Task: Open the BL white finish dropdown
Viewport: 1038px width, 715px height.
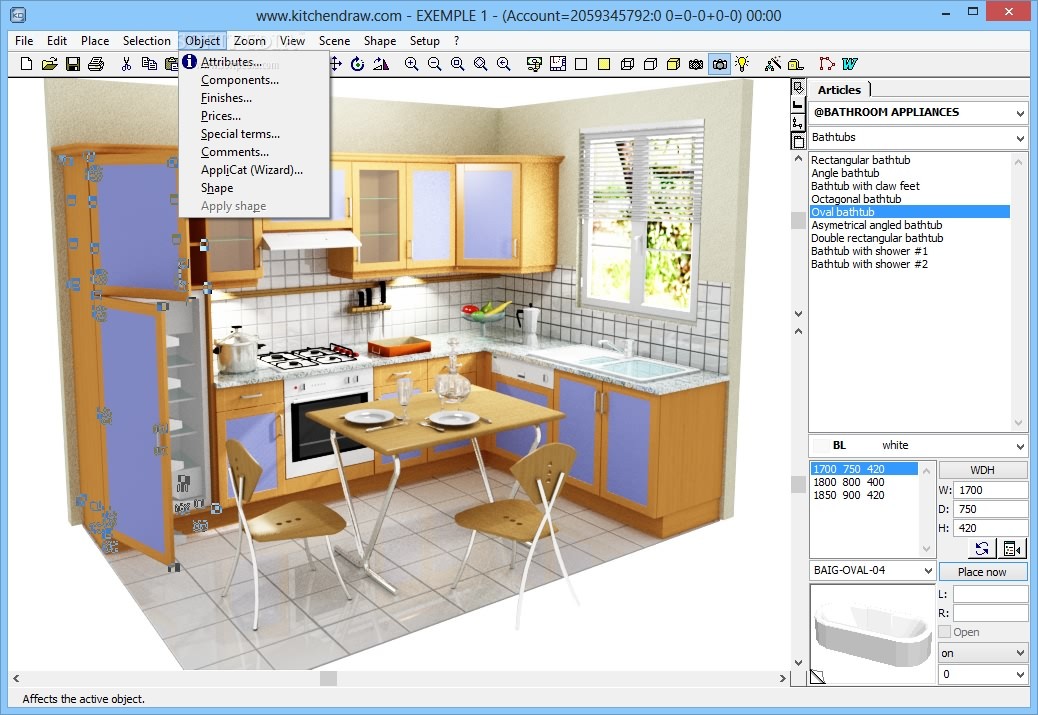Action: coord(1019,446)
